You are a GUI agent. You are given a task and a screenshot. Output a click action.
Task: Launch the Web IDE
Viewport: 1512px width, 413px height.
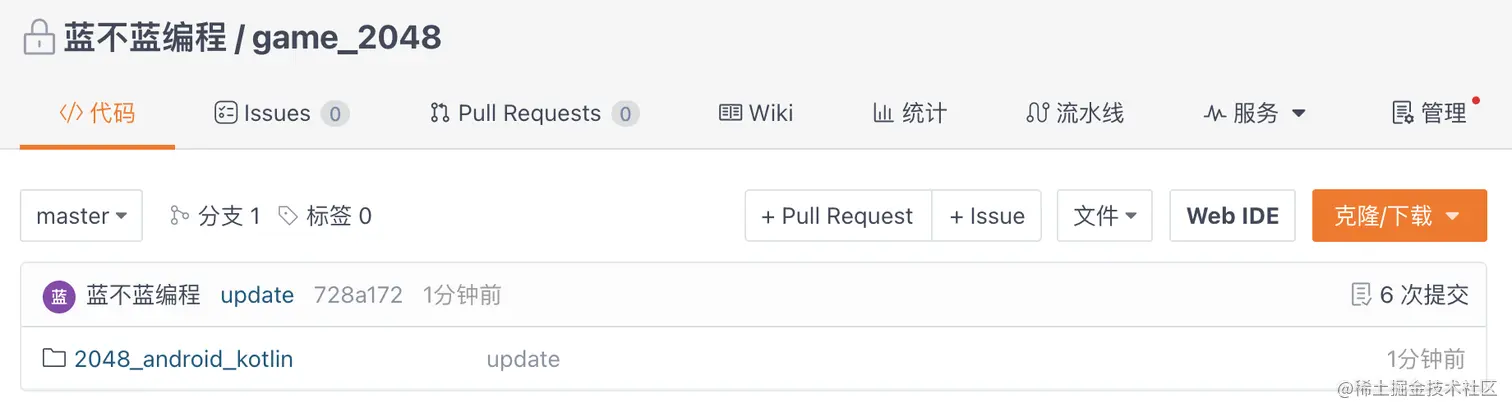coord(1232,216)
